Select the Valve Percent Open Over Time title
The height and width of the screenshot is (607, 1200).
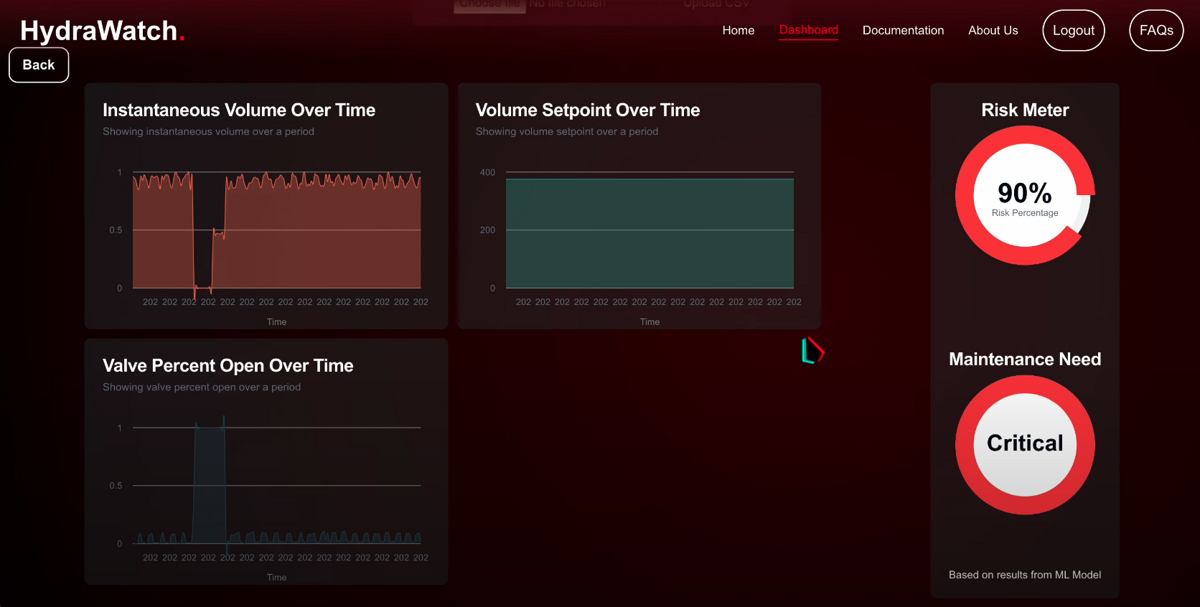point(228,366)
